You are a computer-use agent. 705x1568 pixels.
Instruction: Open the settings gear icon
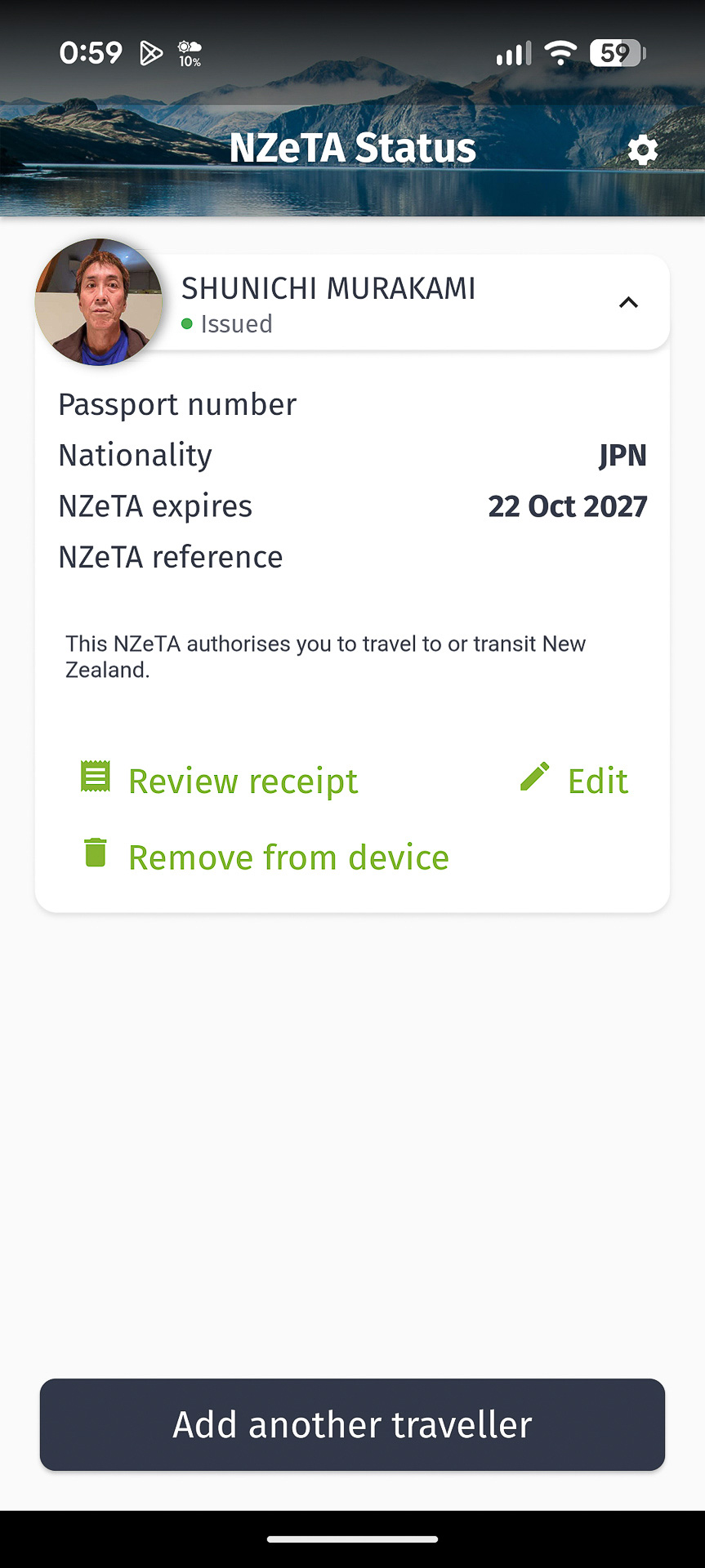[x=643, y=149]
